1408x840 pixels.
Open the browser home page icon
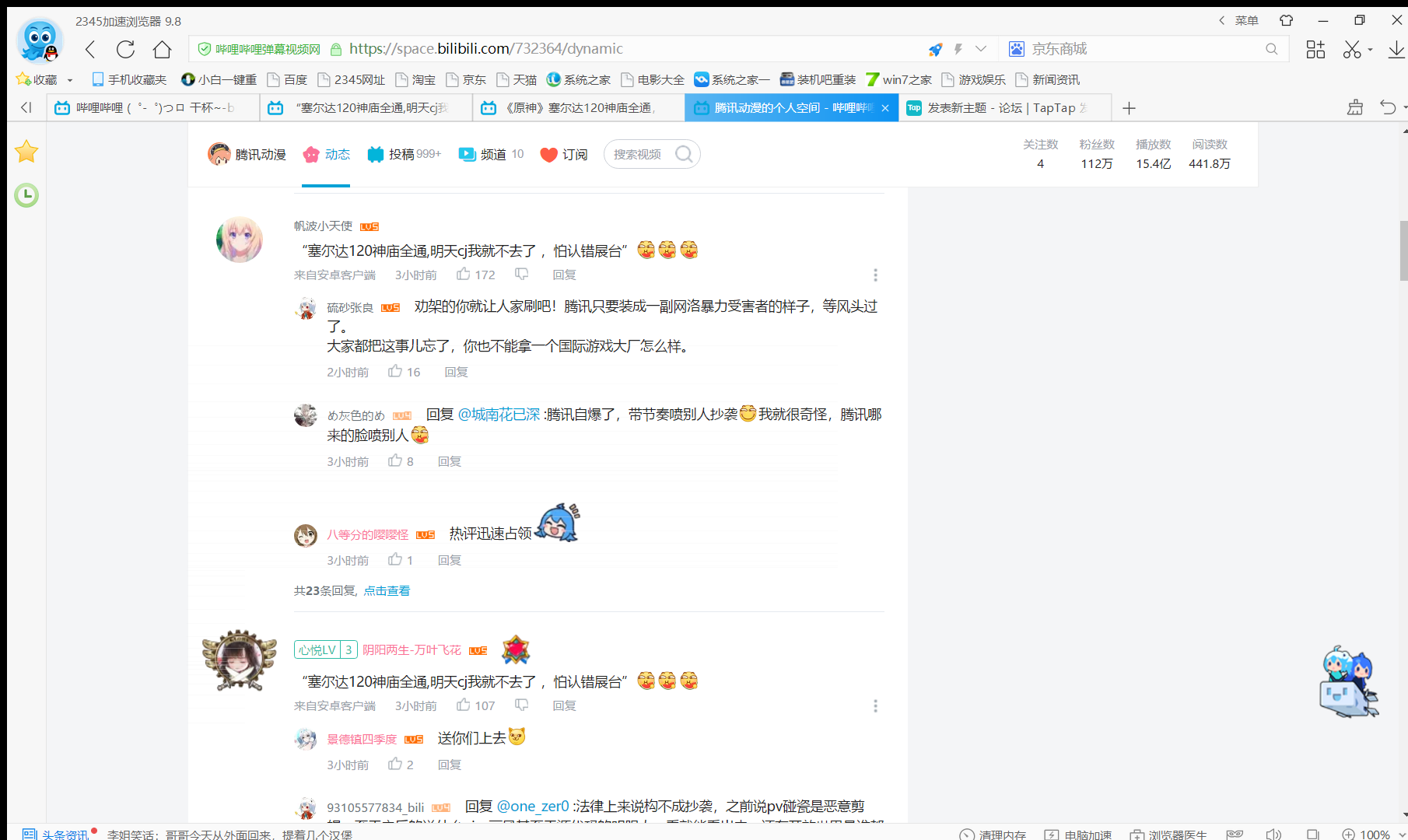[162, 50]
